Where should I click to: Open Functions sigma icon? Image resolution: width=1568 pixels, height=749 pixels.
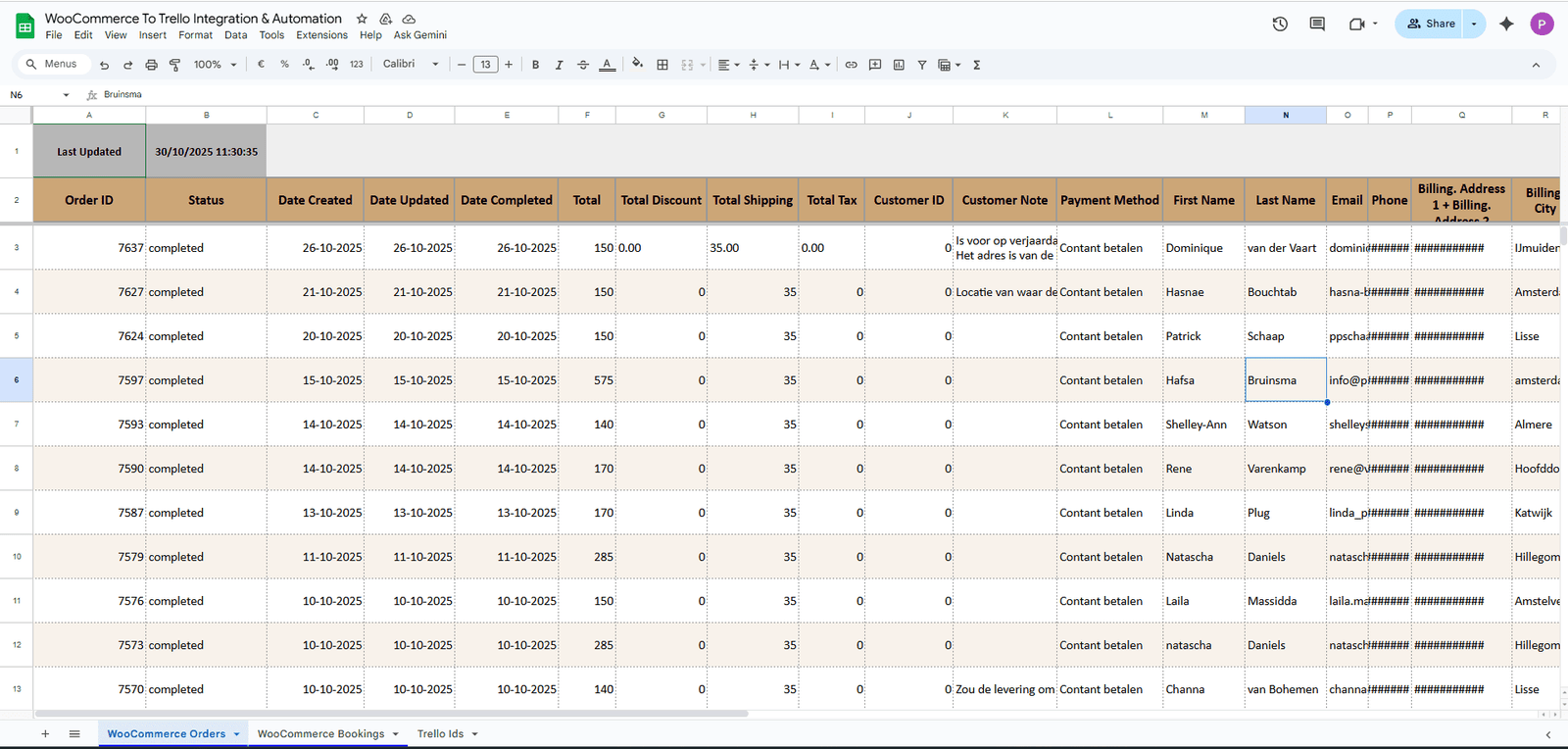[976, 65]
